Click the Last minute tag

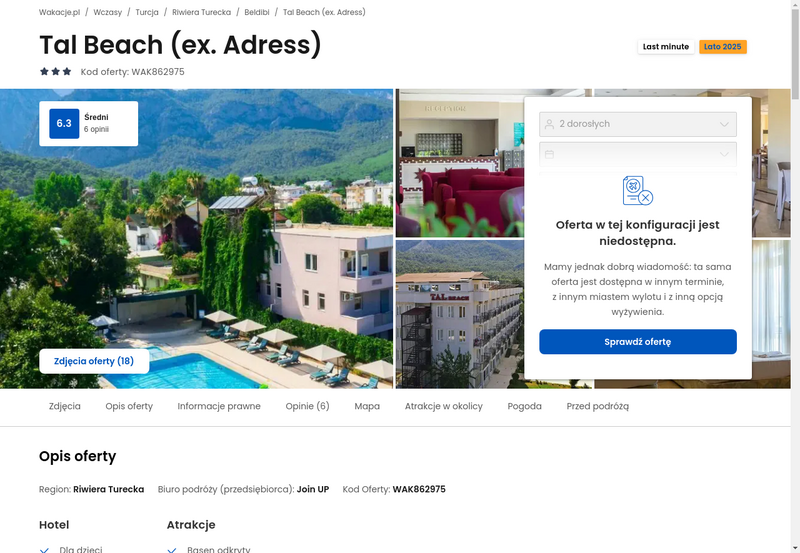coord(666,46)
